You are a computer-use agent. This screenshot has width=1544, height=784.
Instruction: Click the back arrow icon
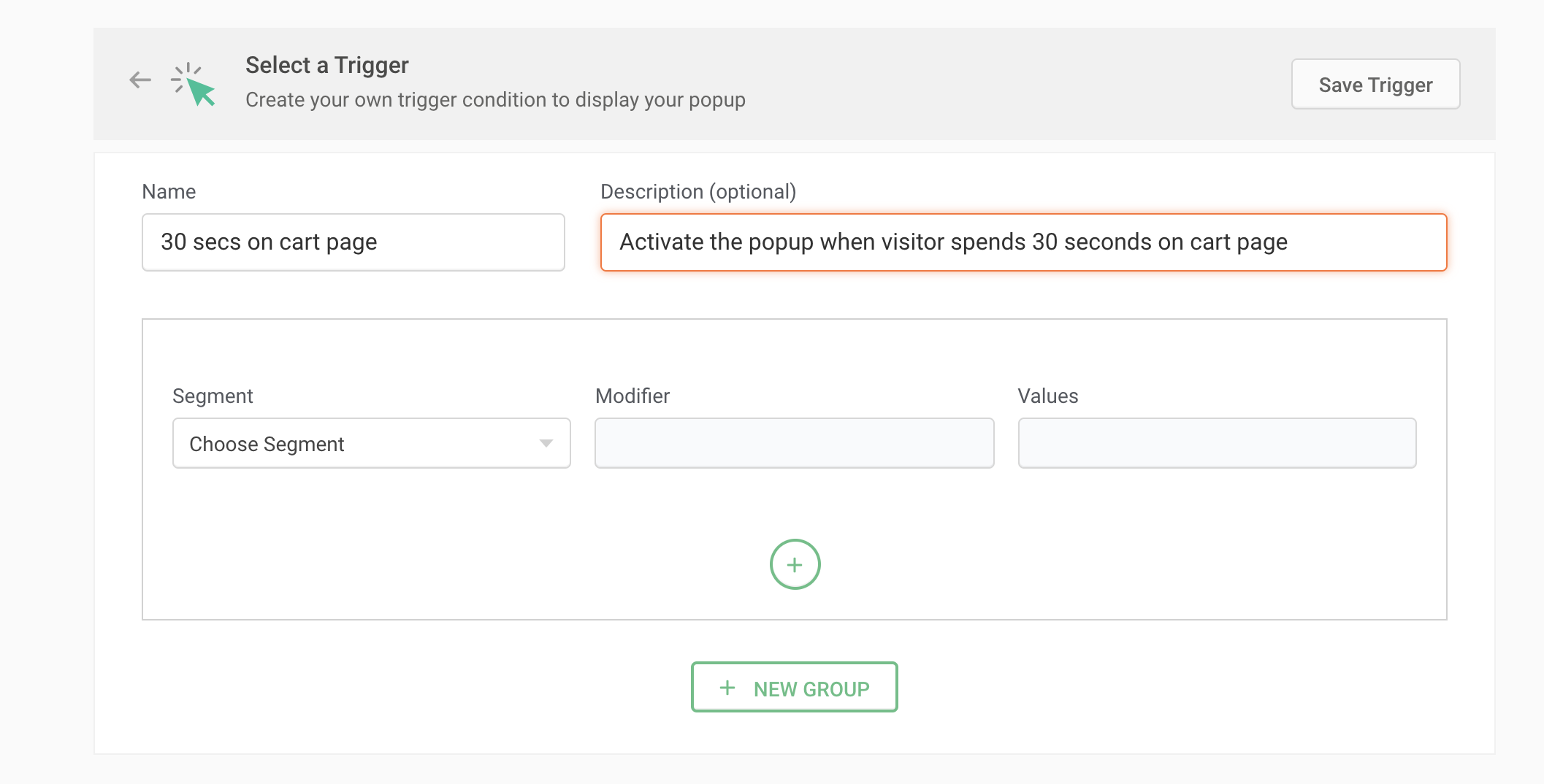140,80
